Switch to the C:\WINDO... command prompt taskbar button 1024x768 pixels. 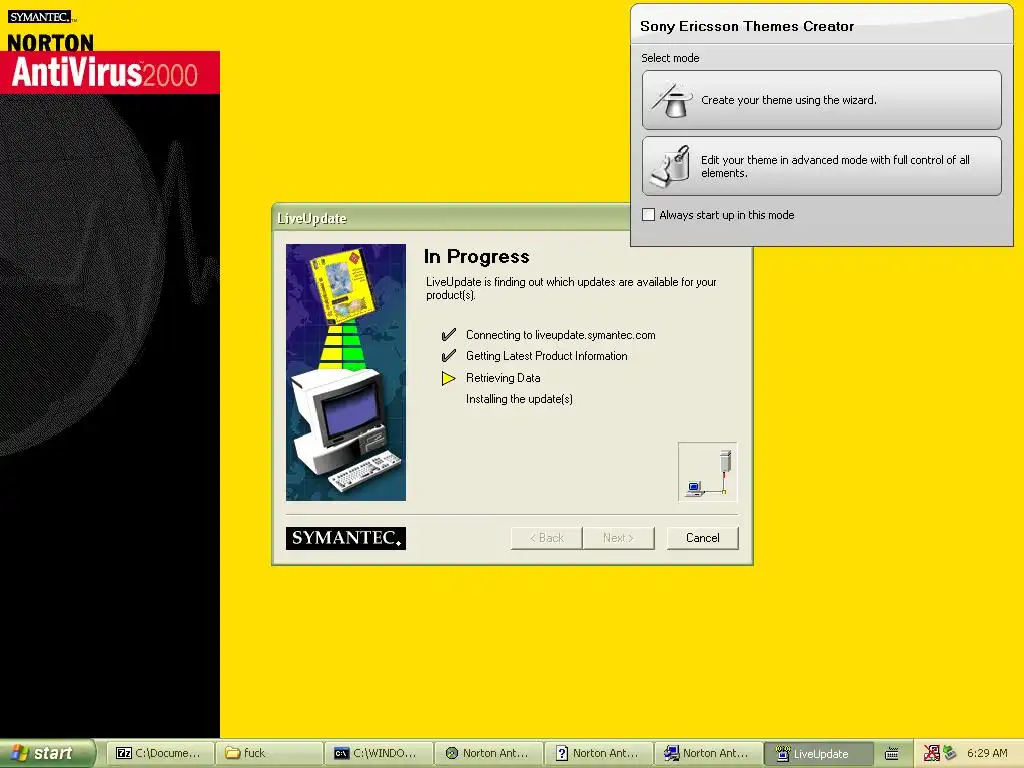[x=379, y=754]
